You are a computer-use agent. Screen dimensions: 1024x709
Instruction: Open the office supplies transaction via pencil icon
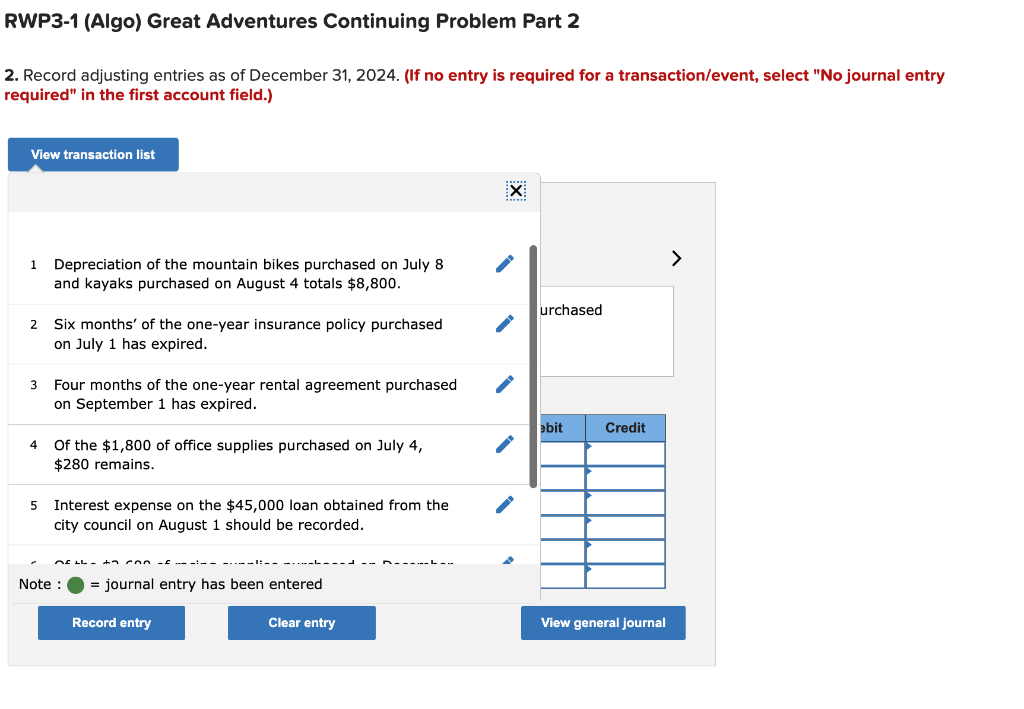coord(505,443)
